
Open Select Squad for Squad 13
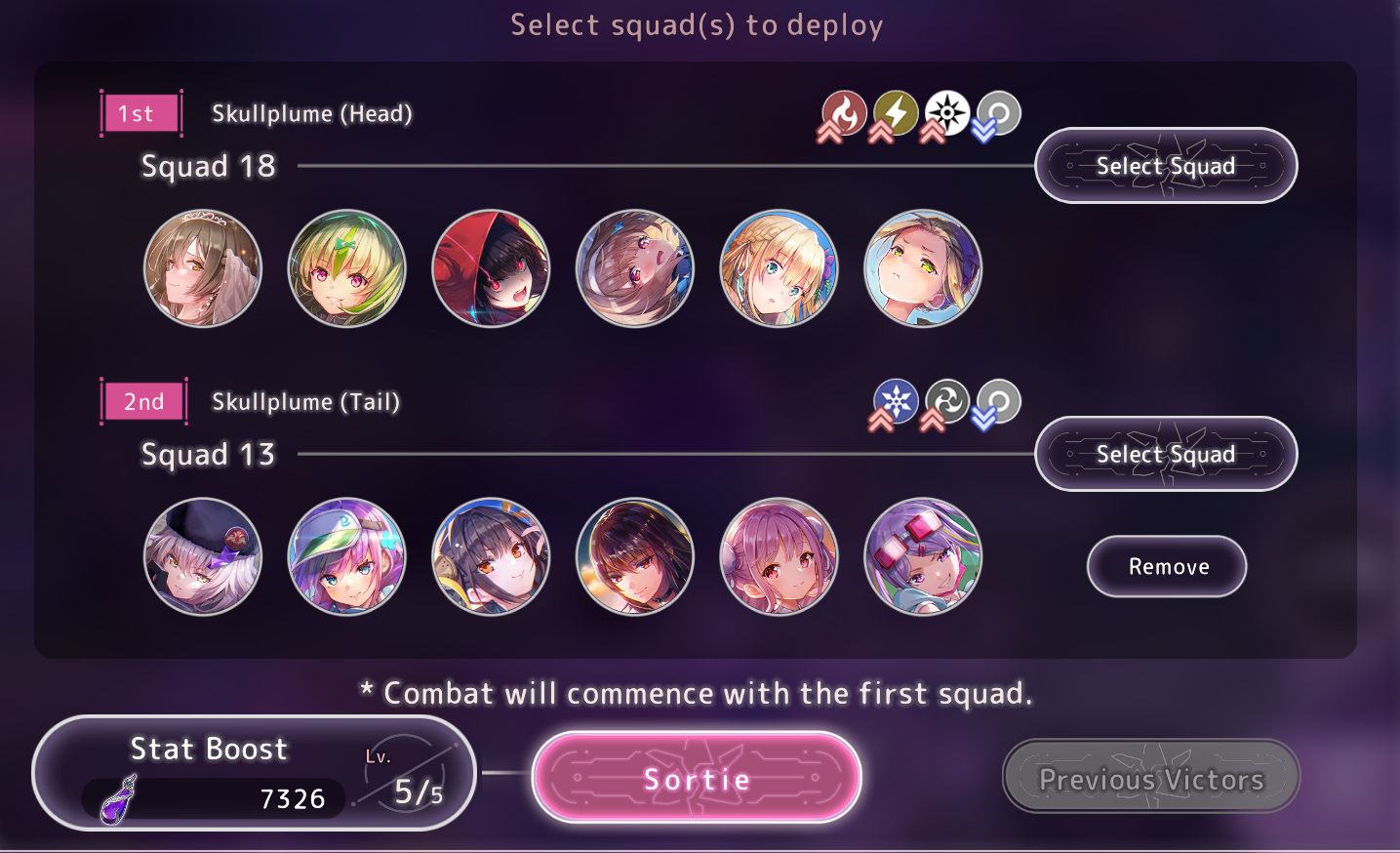(x=1166, y=454)
